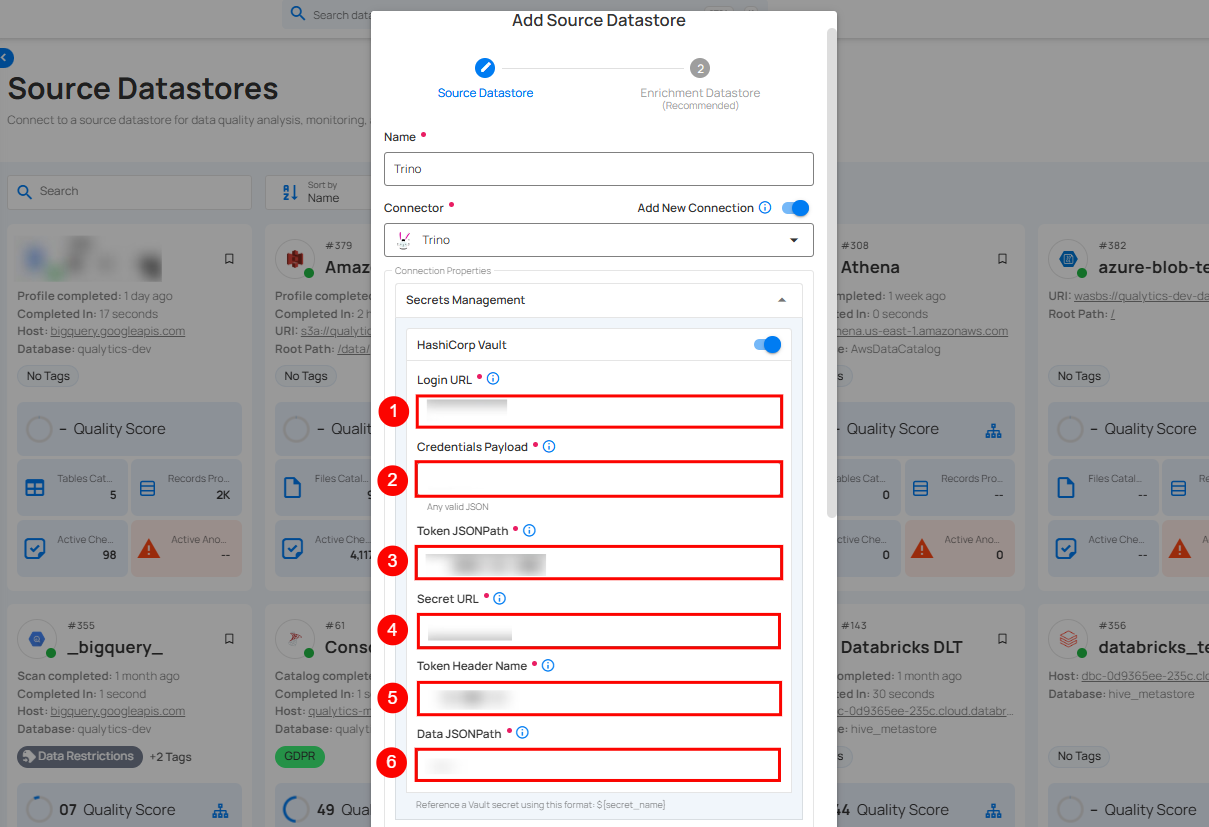The height and width of the screenshot is (827, 1209).
Task: Click info icon next to Data JSONPath
Action: pyautogui.click(x=522, y=733)
